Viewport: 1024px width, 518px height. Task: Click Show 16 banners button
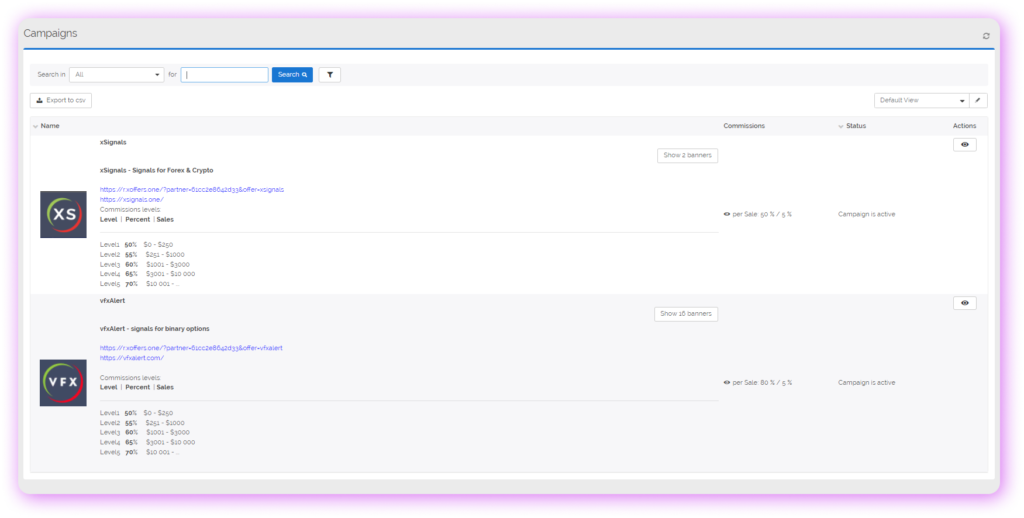click(x=686, y=314)
